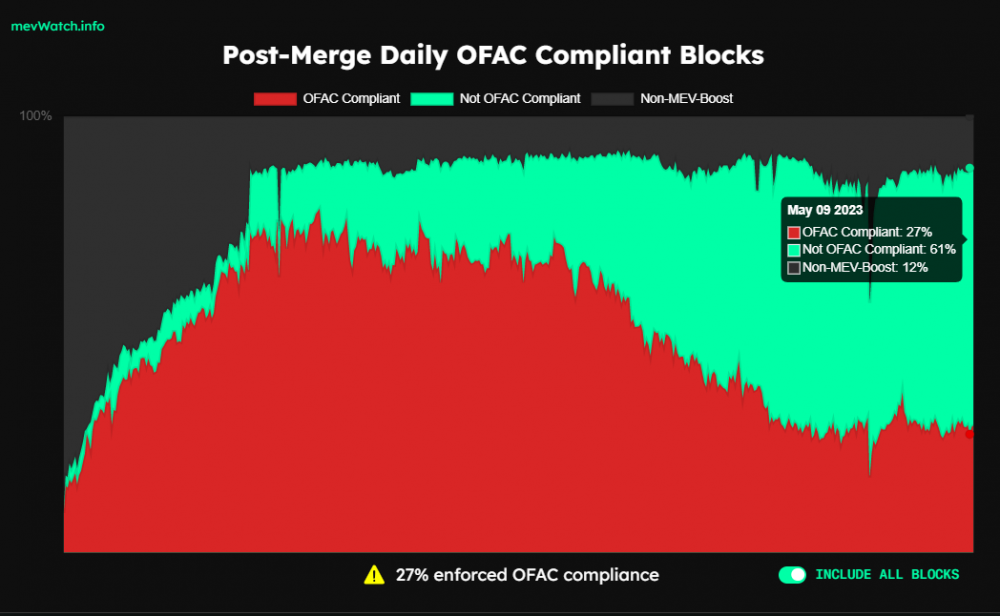Click the green Not OFAC Compliant legend swatch
Screen dimensions: 1000x616
(x=432, y=99)
